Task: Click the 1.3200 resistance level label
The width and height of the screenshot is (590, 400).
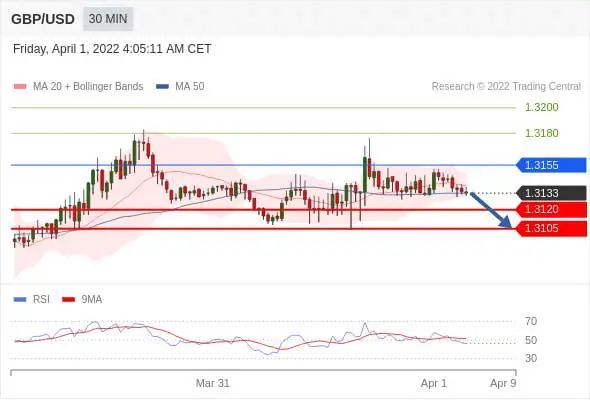Action: click(x=541, y=107)
